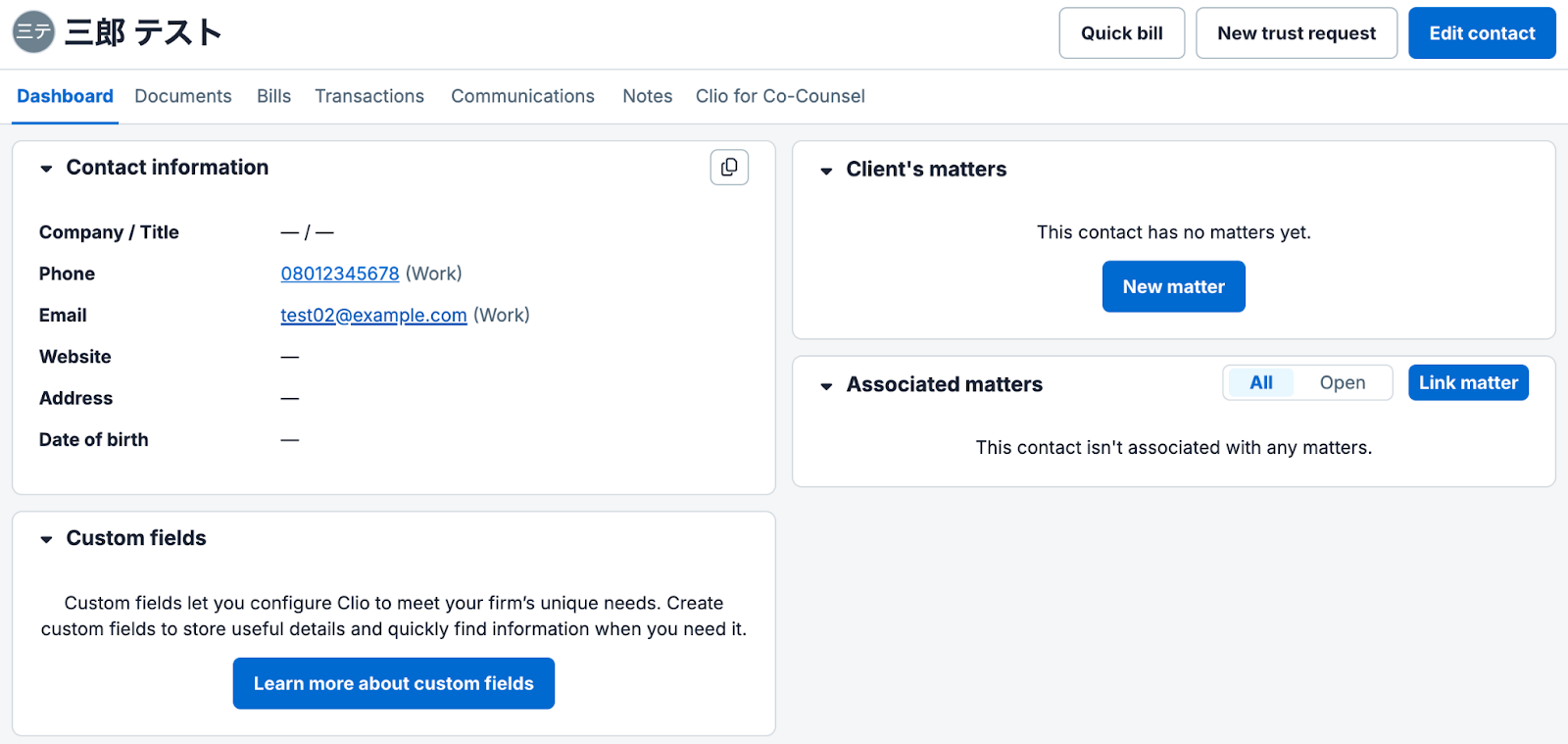1568x744 pixels.
Task: Click the copy contact information icon
Action: 729,168
